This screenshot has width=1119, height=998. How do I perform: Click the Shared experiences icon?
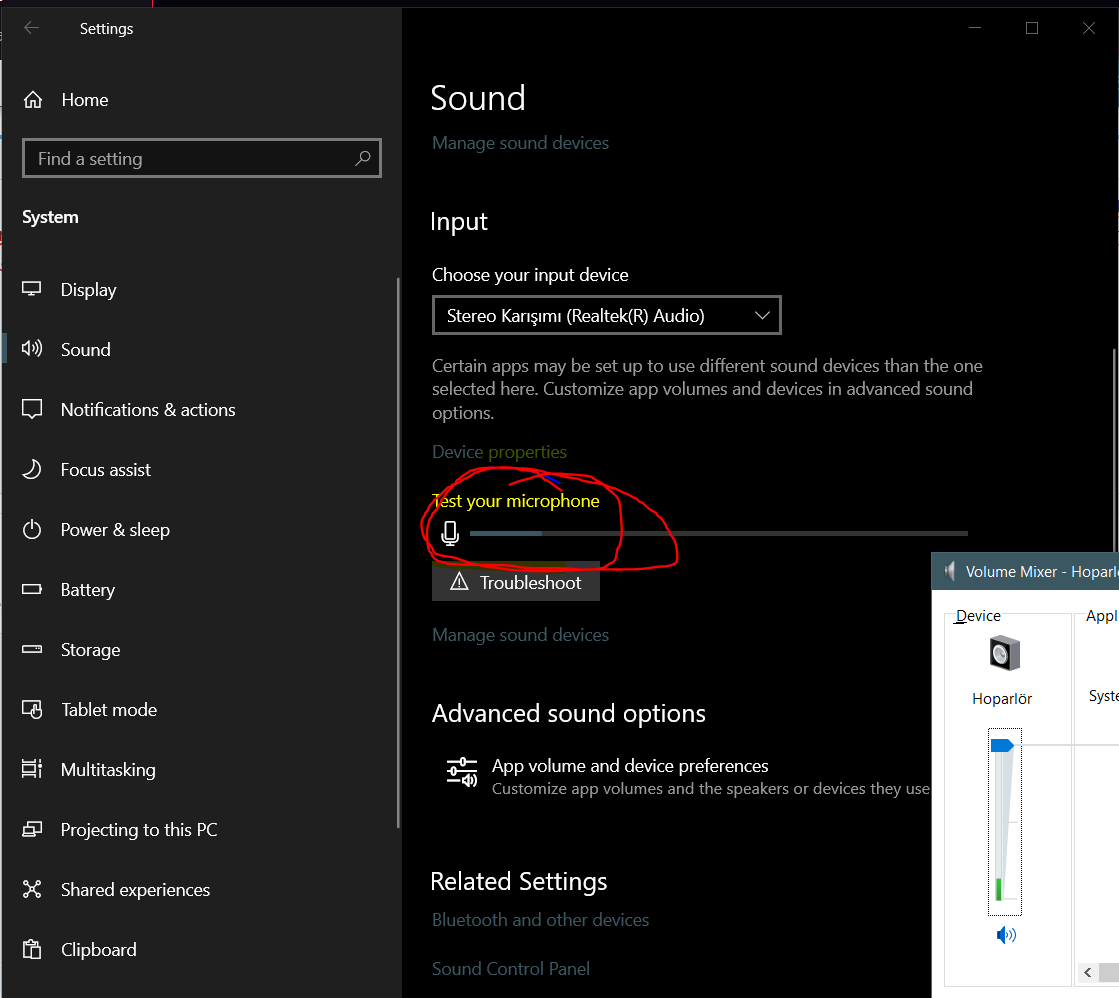32,890
